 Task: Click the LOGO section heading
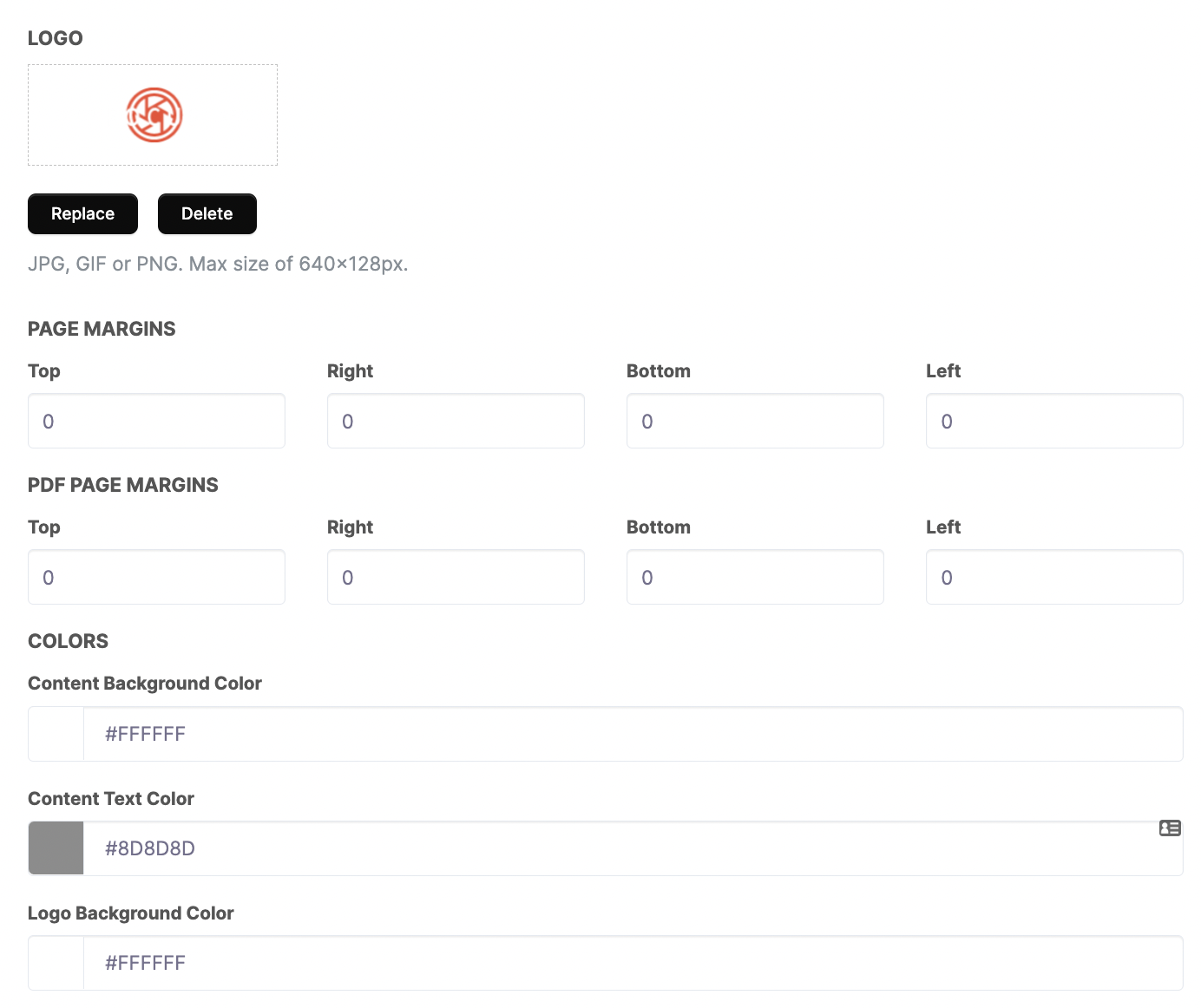coord(56,38)
